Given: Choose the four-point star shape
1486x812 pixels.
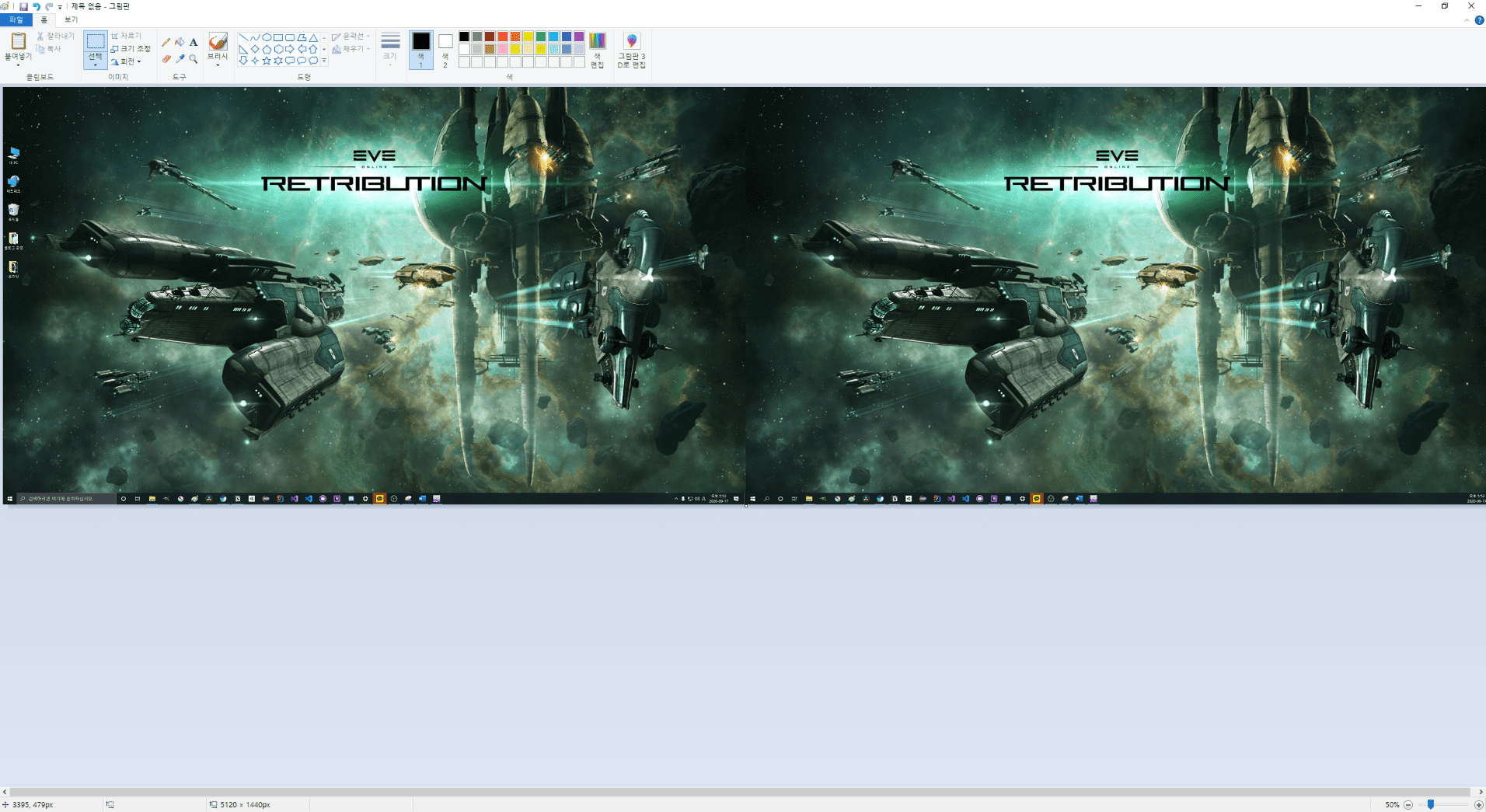Looking at the screenshot, I should 255,61.
